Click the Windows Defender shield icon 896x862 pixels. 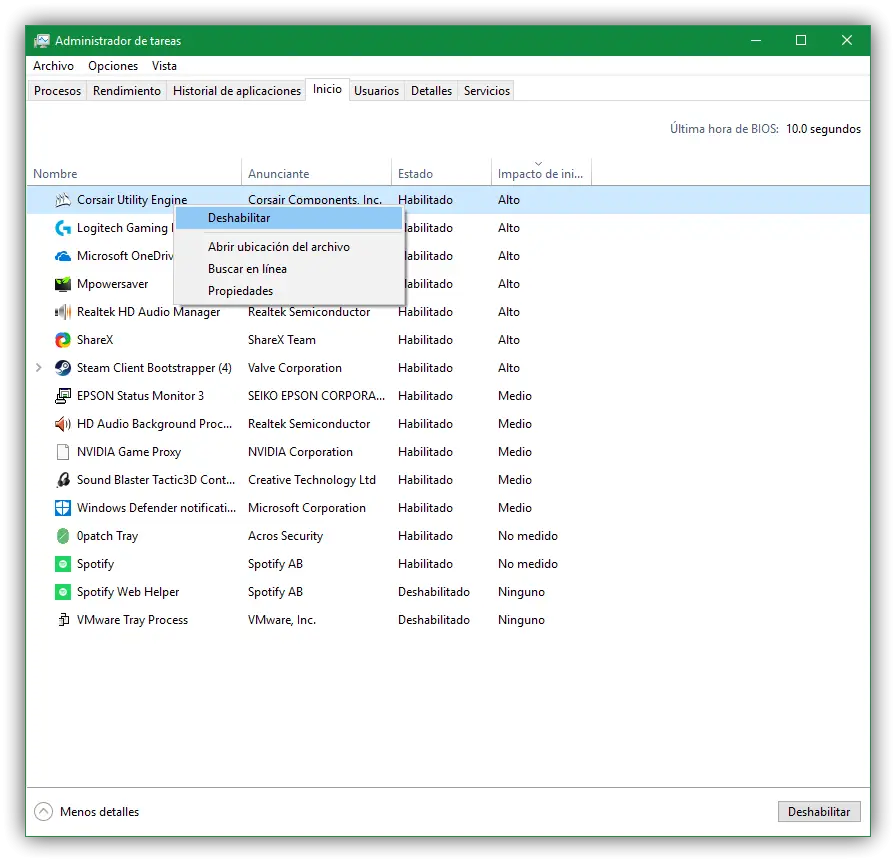[x=63, y=508]
